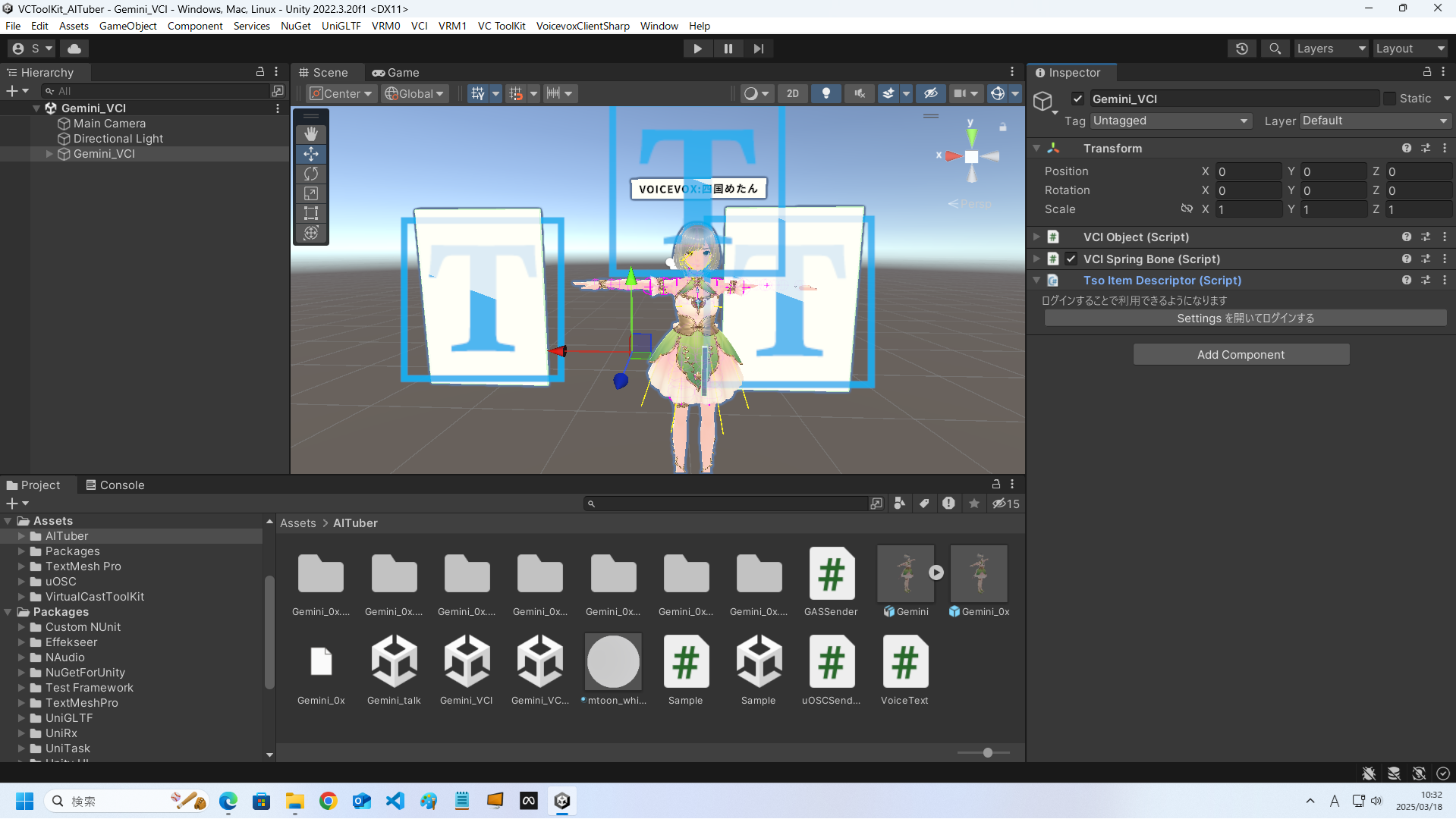Toggle 2D view mode in Scene
This screenshot has height=819, width=1456.
pos(792,93)
